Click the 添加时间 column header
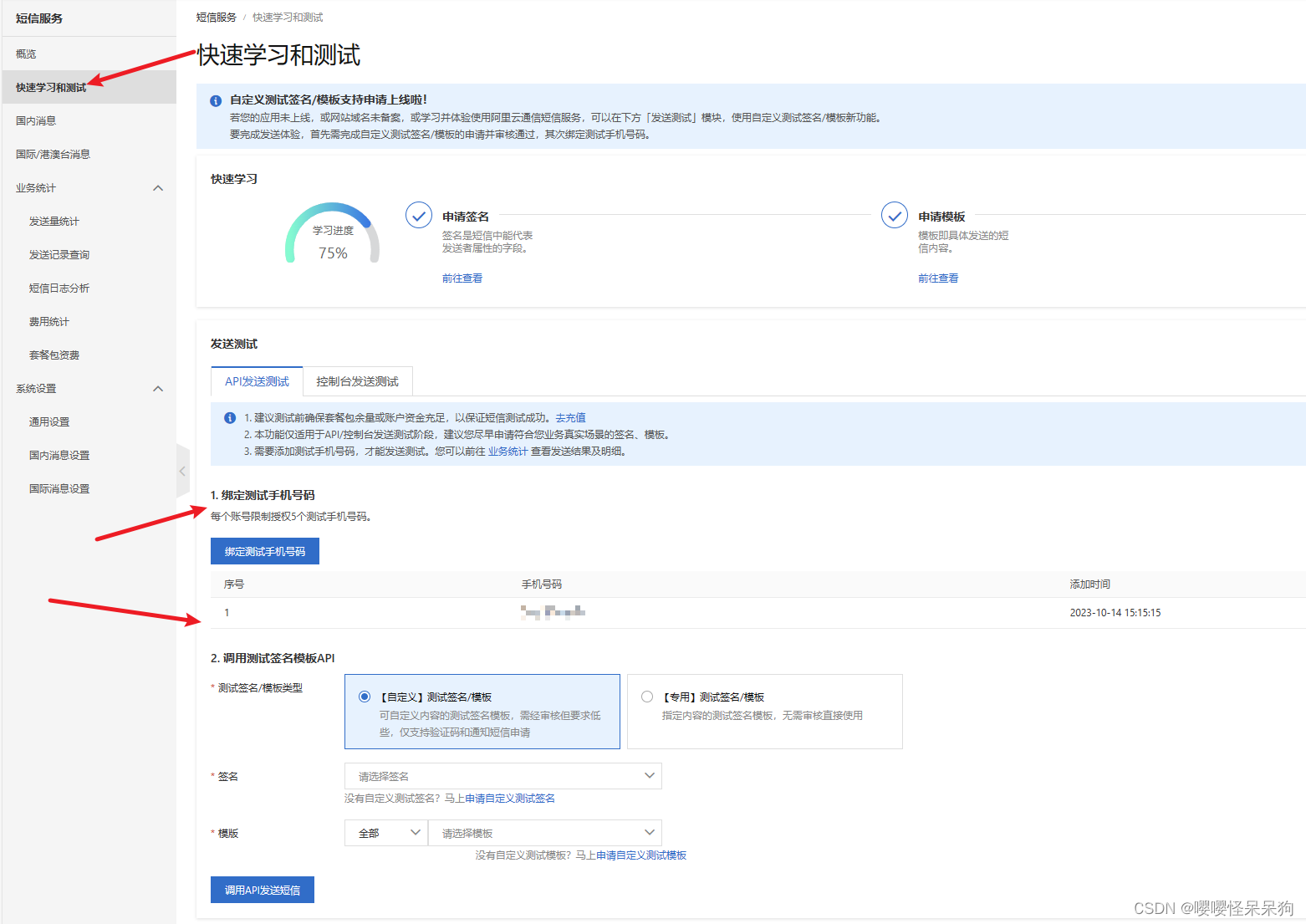The width and height of the screenshot is (1306, 924). point(1090,585)
